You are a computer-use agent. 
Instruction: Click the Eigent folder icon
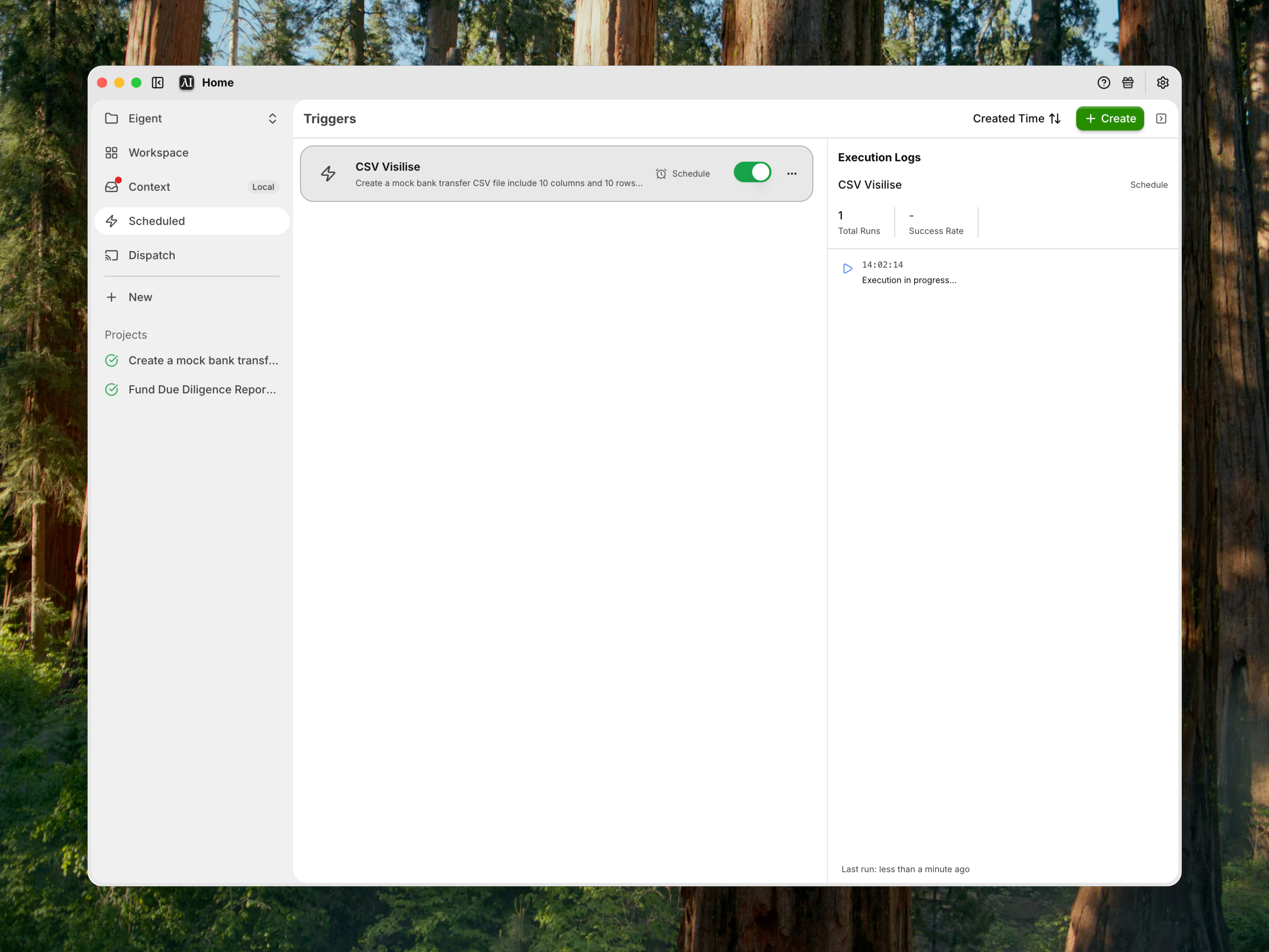point(112,118)
